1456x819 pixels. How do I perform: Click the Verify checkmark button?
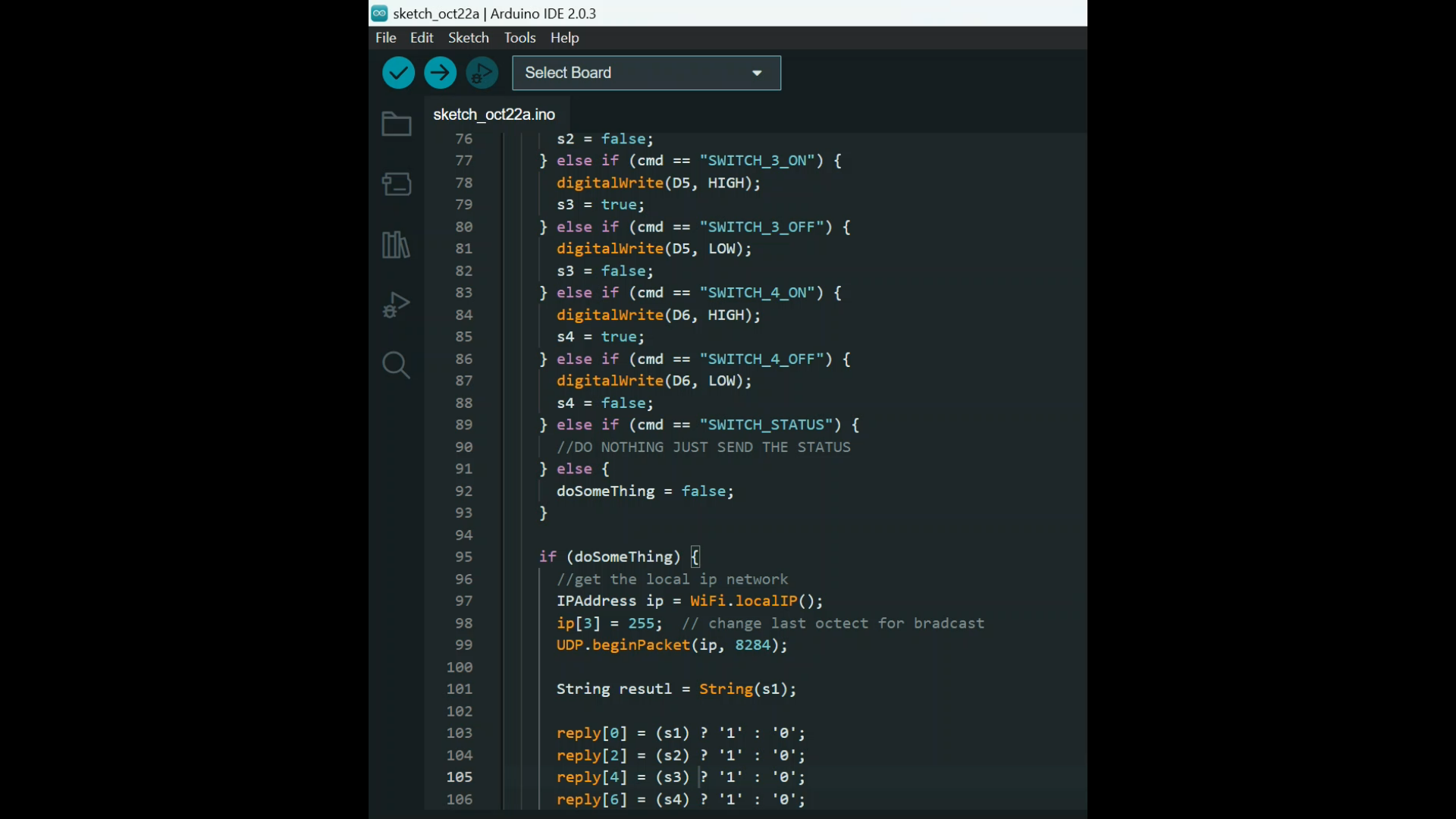point(398,72)
